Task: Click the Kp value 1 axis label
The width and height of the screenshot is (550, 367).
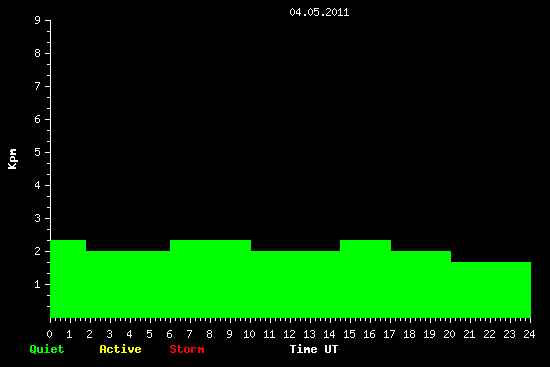Action: 38,284
